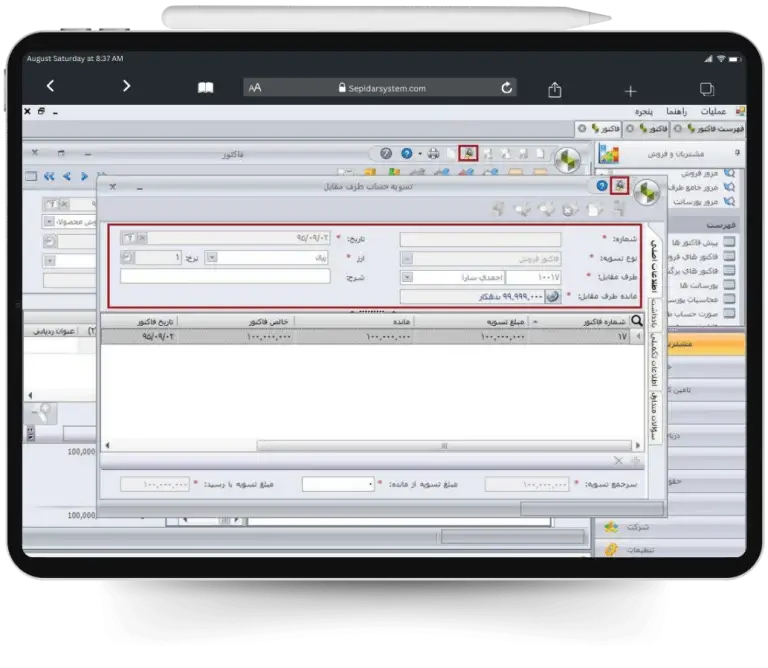Expand the ارز currency dropdown

click(x=212, y=257)
